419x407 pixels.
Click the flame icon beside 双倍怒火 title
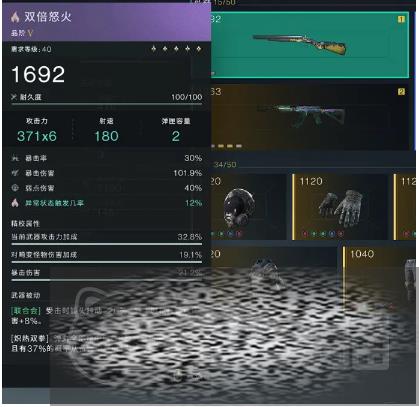(x=15, y=17)
